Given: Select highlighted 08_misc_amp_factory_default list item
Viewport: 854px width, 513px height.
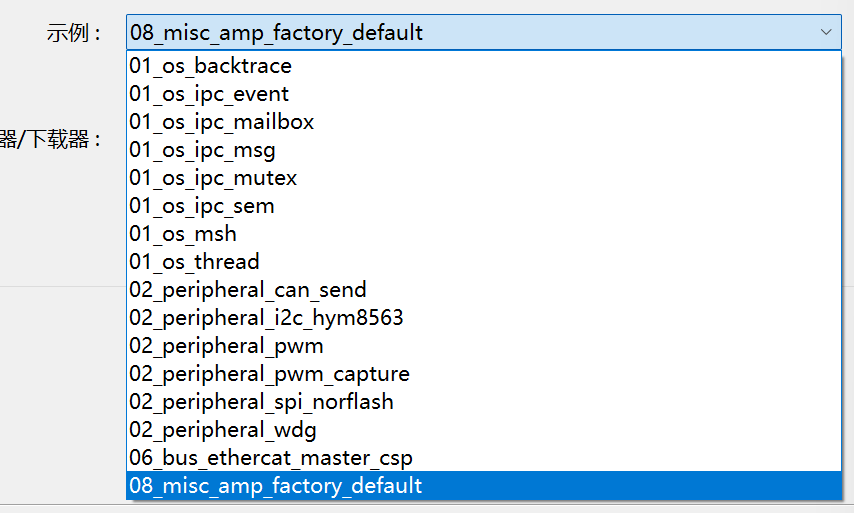Looking at the screenshot, I should [276, 486].
